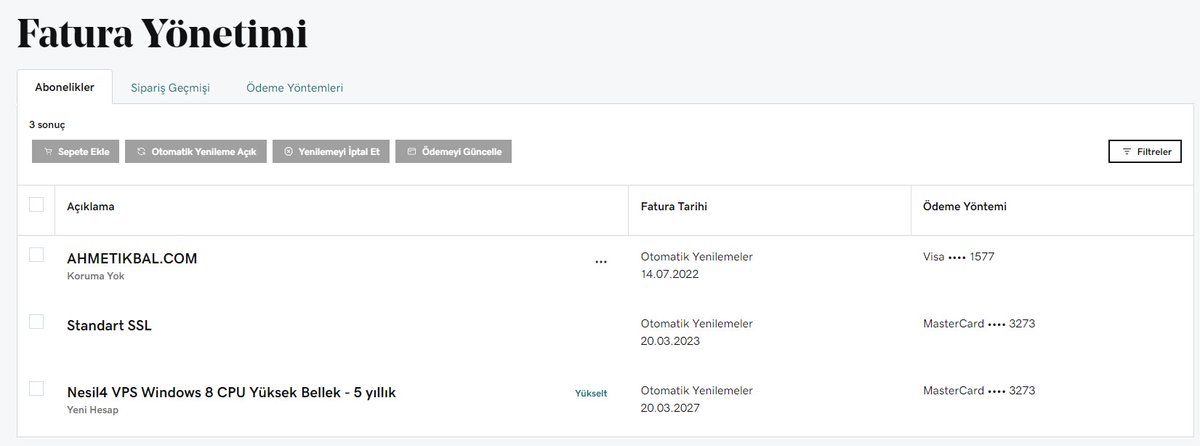Viewport: 1200px width, 446px height.
Task: Switch to the Abonelikler tab
Action: (x=65, y=87)
